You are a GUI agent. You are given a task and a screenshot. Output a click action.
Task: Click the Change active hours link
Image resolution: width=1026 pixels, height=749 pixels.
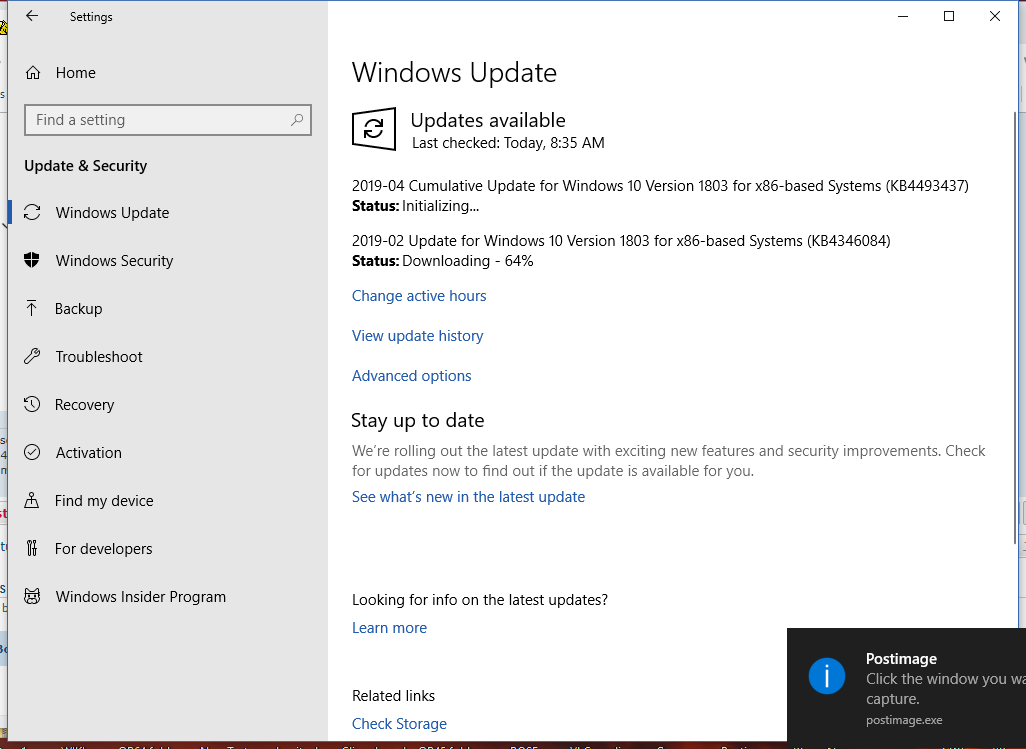[x=419, y=296]
